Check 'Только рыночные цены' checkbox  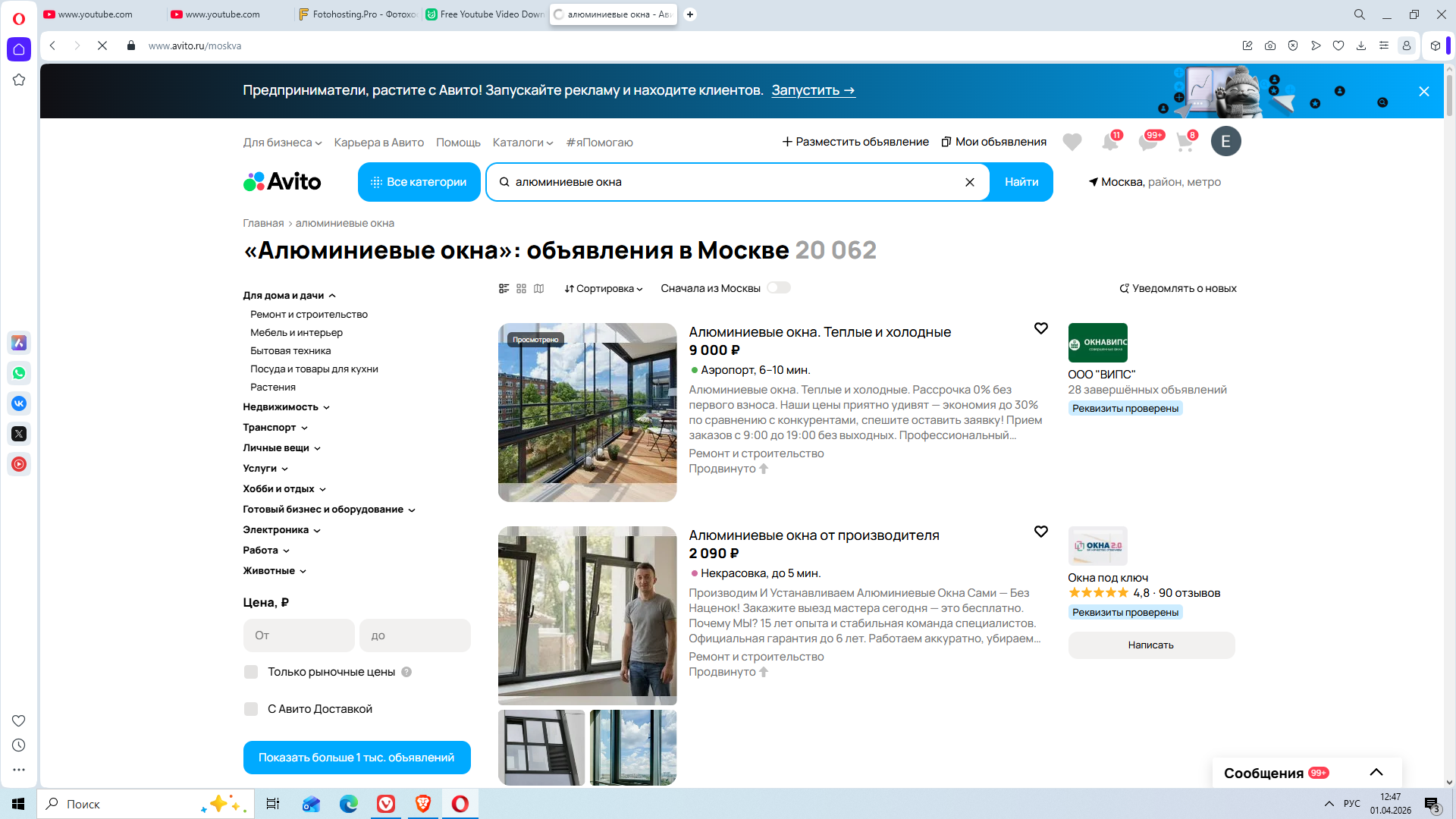point(251,672)
